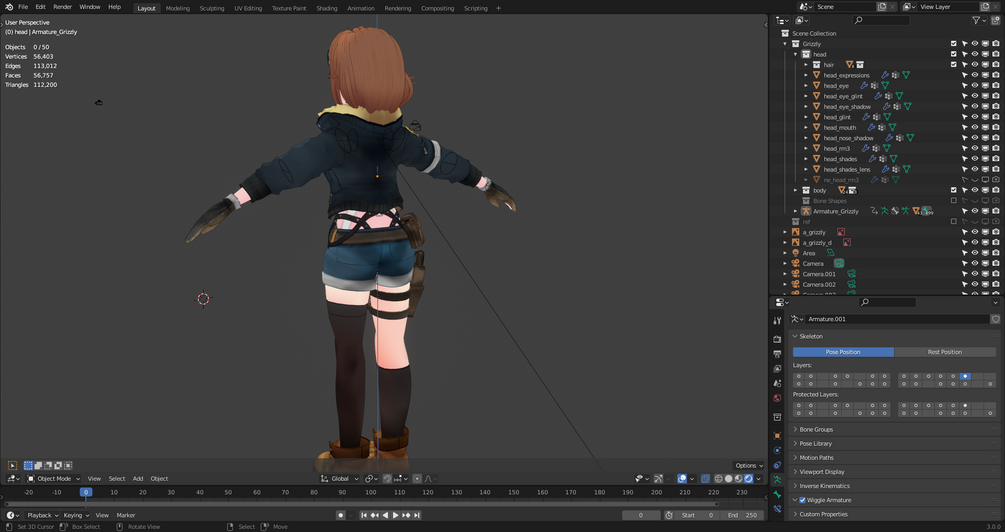The height and width of the screenshot is (532, 1005).
Task: Switch to the Shading workspace tab
Action: click(326, 8)
